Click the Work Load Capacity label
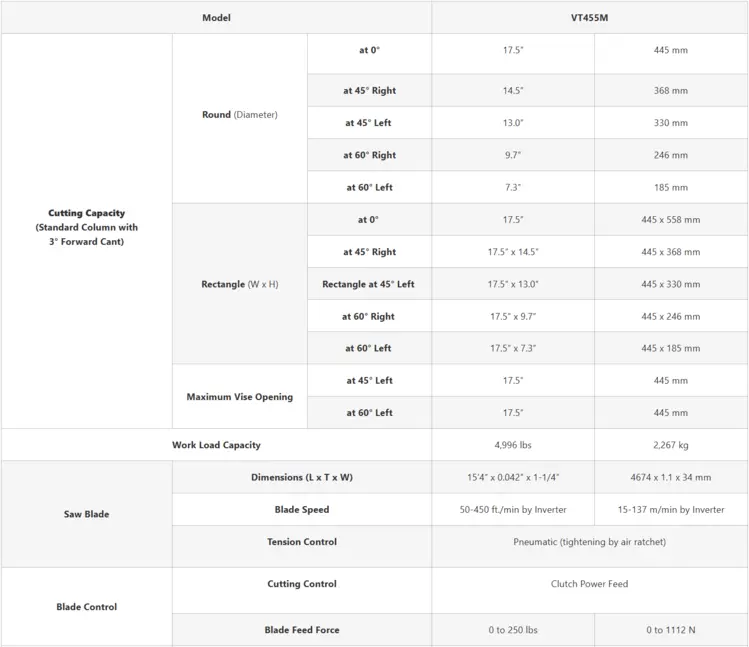 216,445
